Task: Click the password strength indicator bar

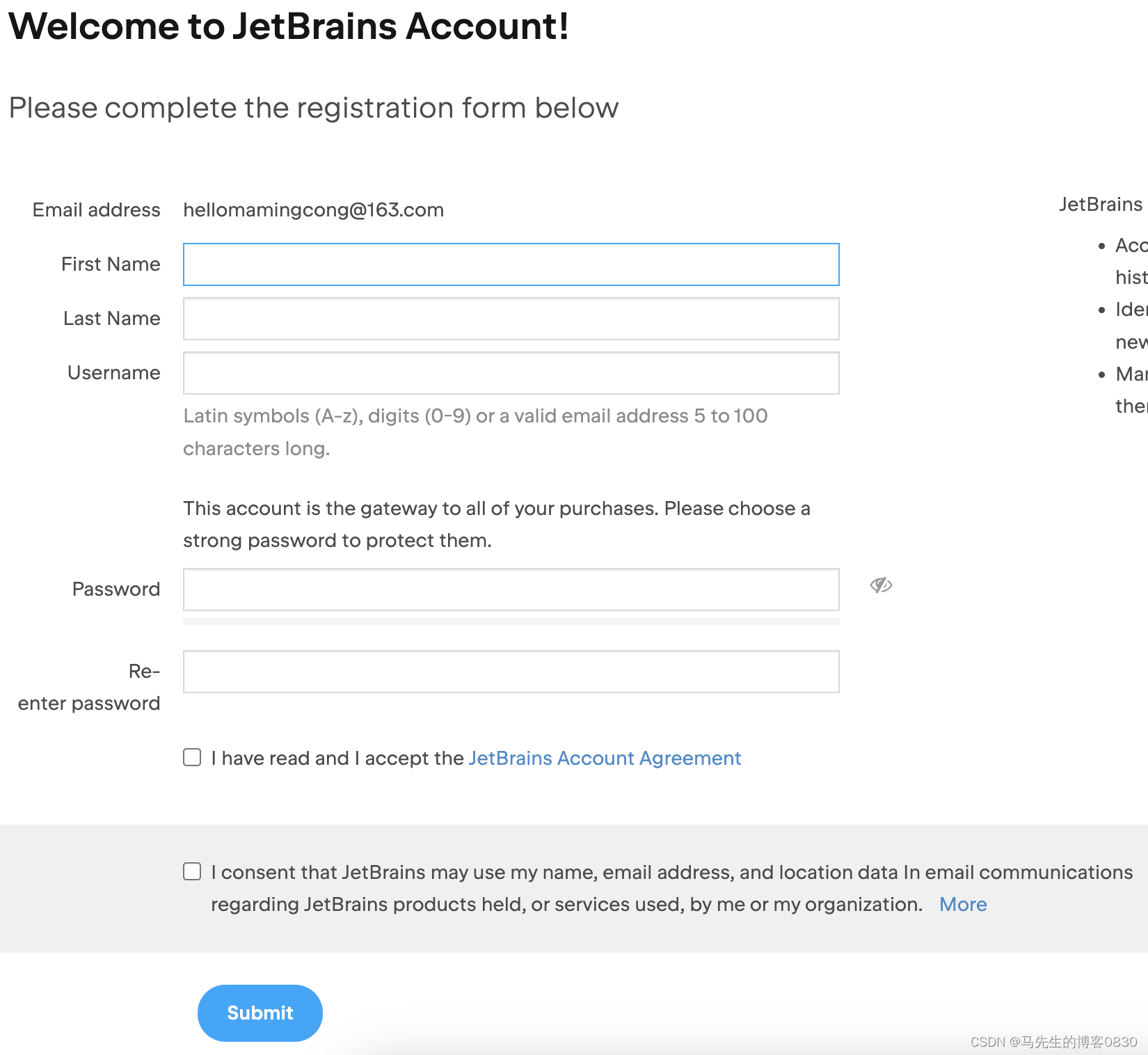Action: click(511, 621)
